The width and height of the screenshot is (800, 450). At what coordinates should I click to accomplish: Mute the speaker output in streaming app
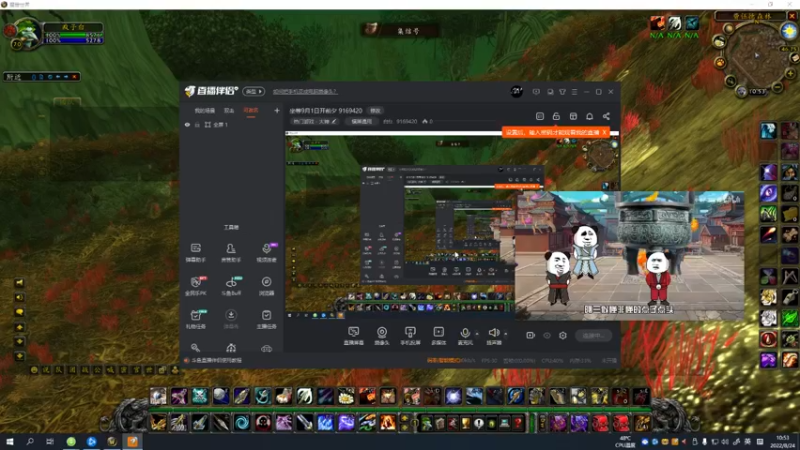[x=493, y=336]
